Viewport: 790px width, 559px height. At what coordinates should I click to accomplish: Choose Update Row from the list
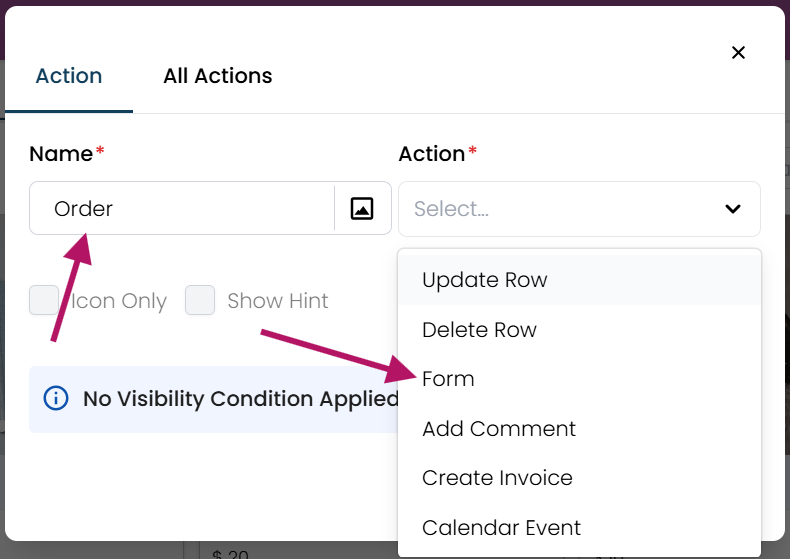pyautogui.click(x=485, y=280)
